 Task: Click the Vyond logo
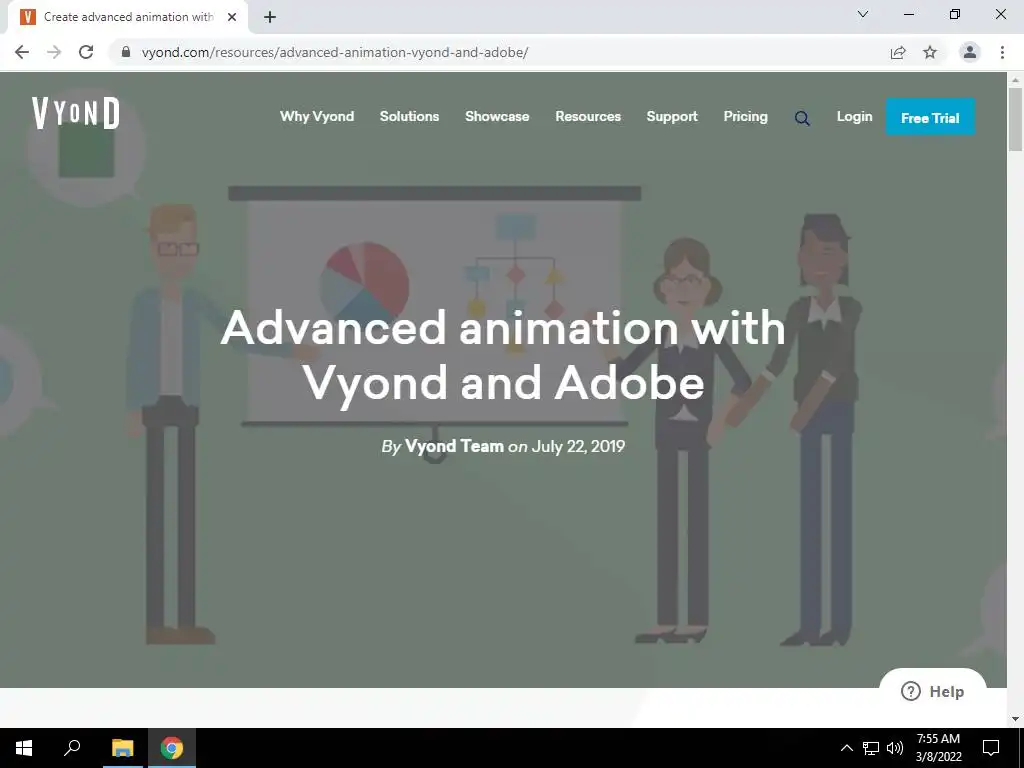76,113
